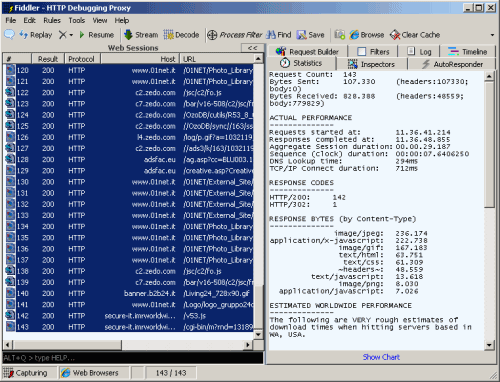This screenshot has width=500, height=382.
Task: Click session list scroll up arrow
Action: [x=258, y=59]
